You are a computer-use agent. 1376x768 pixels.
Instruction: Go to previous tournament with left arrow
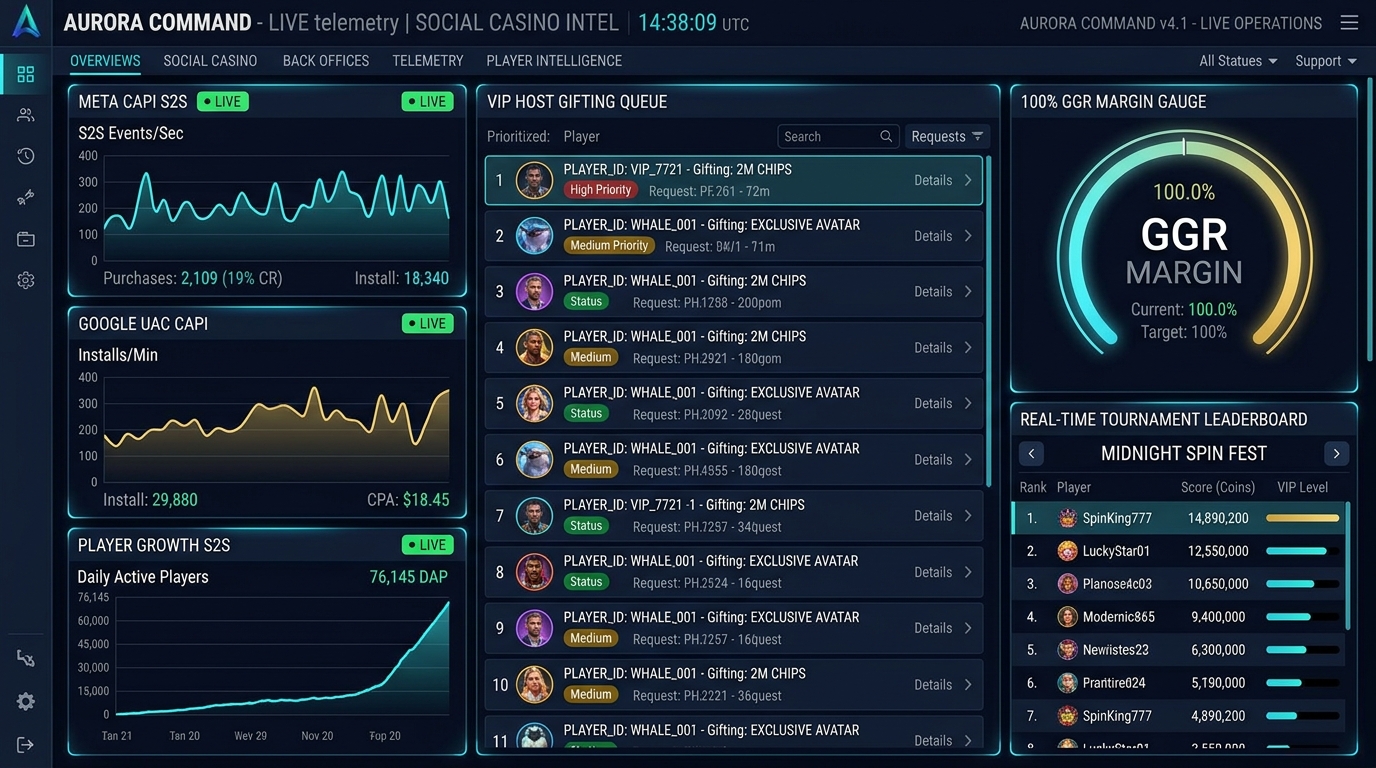1031,453
